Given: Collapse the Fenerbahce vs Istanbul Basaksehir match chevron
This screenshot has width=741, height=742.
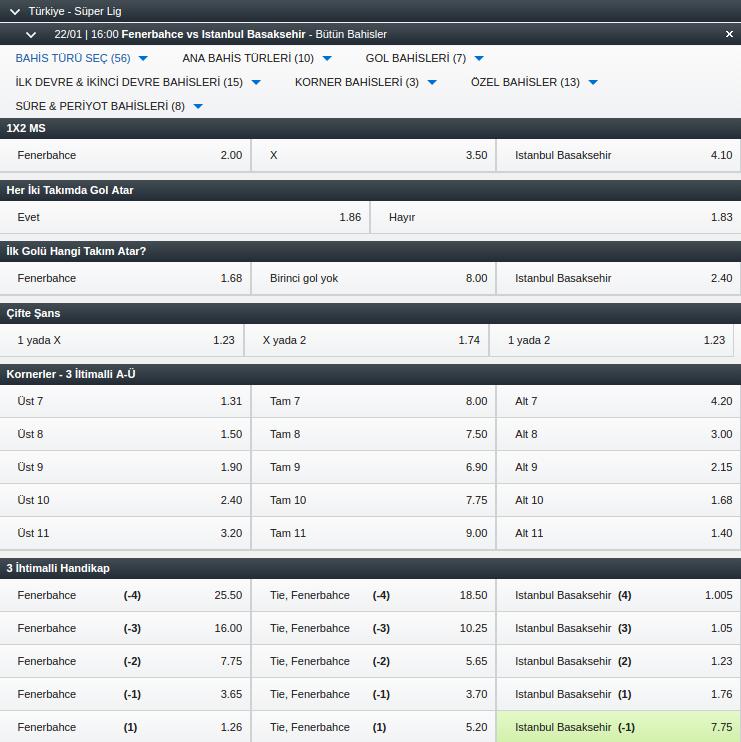Looking at the screenshot, I should [x=31, y=35].
